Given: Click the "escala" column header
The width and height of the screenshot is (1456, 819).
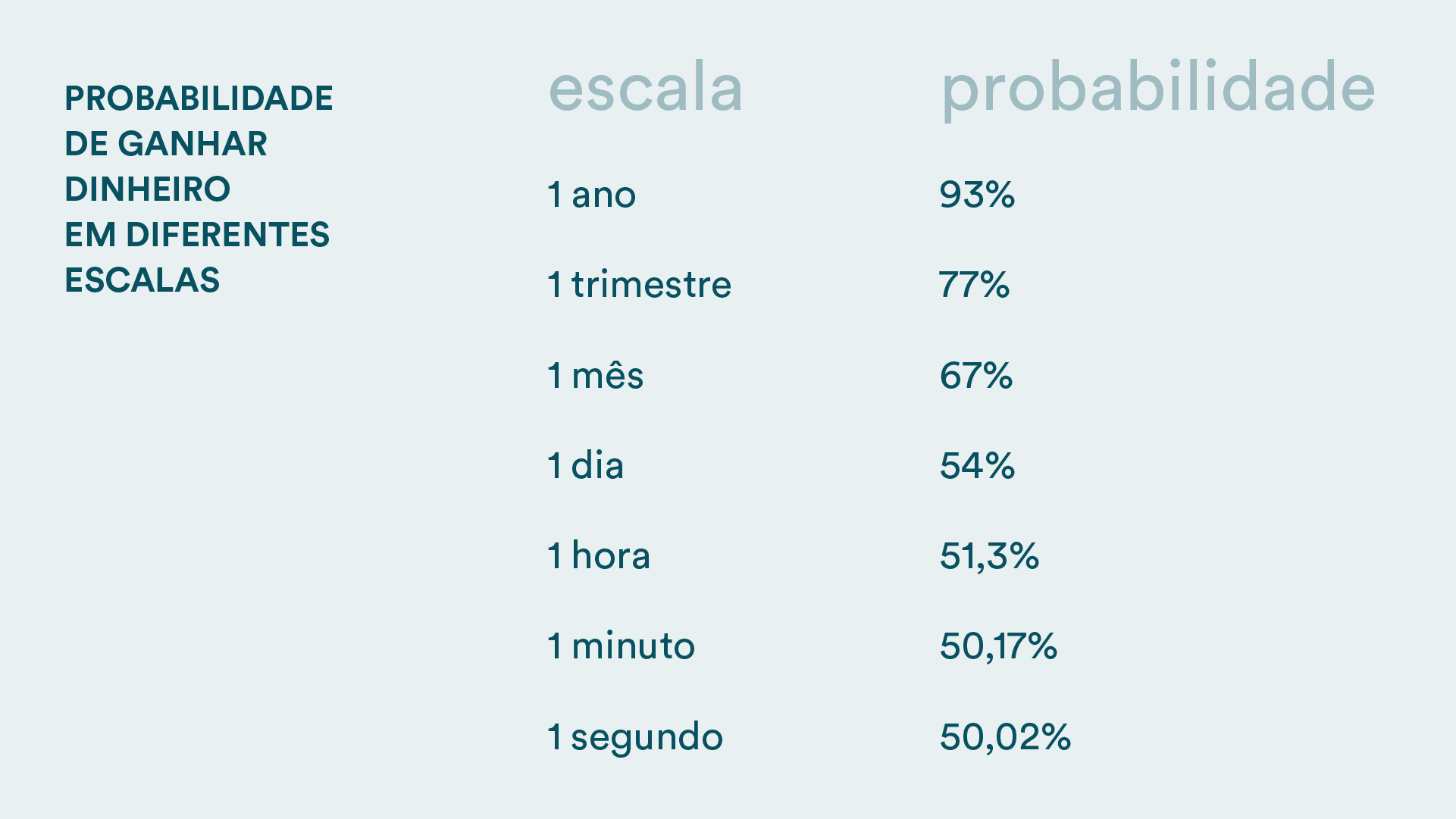Looking at the screenshot, I should pyautogui.click(x=646, y=89).
